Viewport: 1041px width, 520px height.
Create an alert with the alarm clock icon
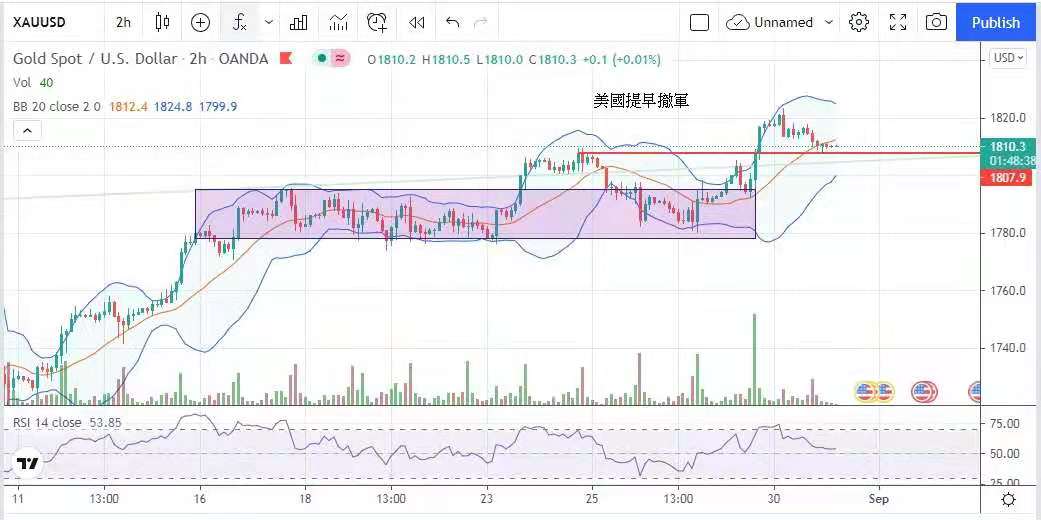click(377, 22)
